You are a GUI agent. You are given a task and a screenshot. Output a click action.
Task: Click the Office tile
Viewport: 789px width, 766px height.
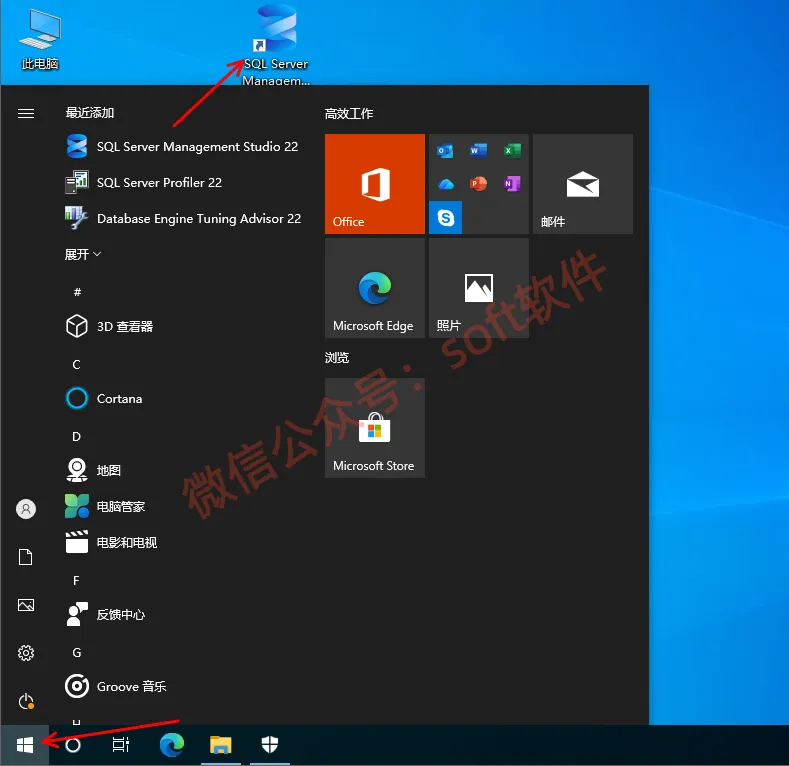coord(375,184)
